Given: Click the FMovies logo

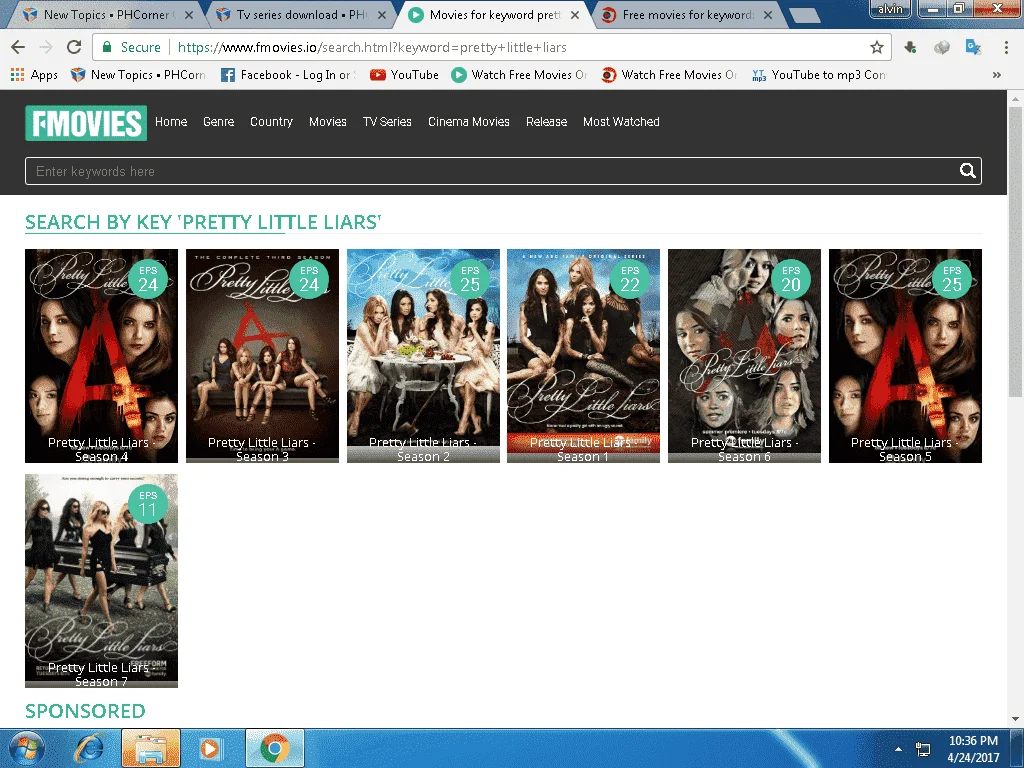Looking at the screenshot, I should tap(86, 123).
